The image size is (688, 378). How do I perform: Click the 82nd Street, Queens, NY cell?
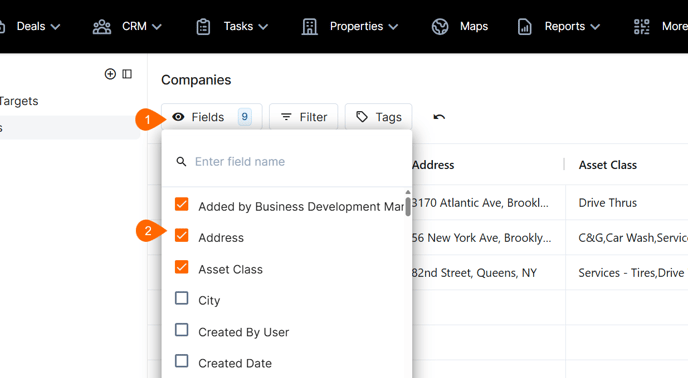click(x=474, y=273)
